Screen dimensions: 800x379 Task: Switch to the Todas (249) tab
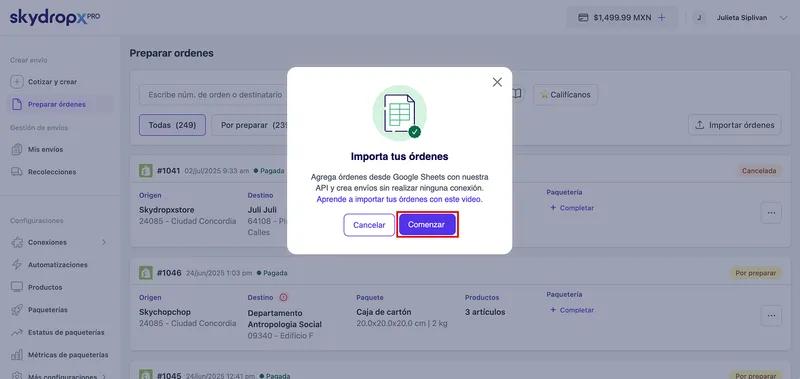coord(172,125)
